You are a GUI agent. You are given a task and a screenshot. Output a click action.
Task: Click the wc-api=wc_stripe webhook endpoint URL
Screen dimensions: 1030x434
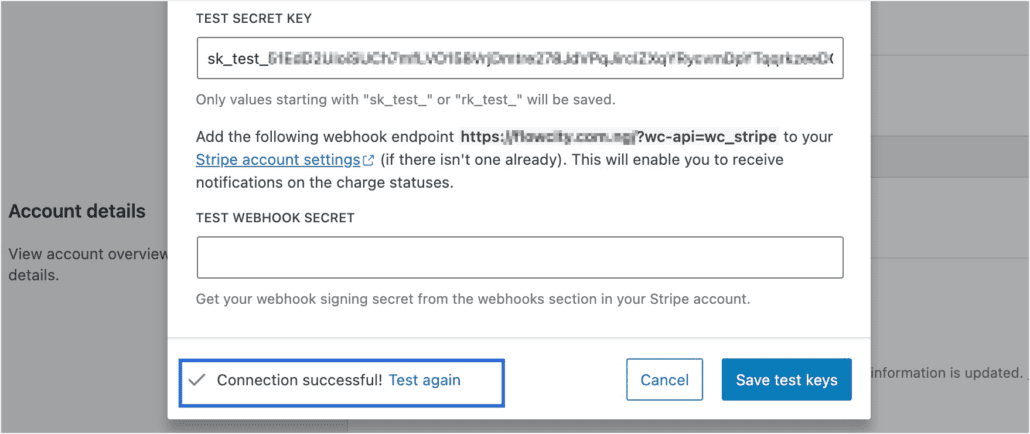(x=619, y=137)
